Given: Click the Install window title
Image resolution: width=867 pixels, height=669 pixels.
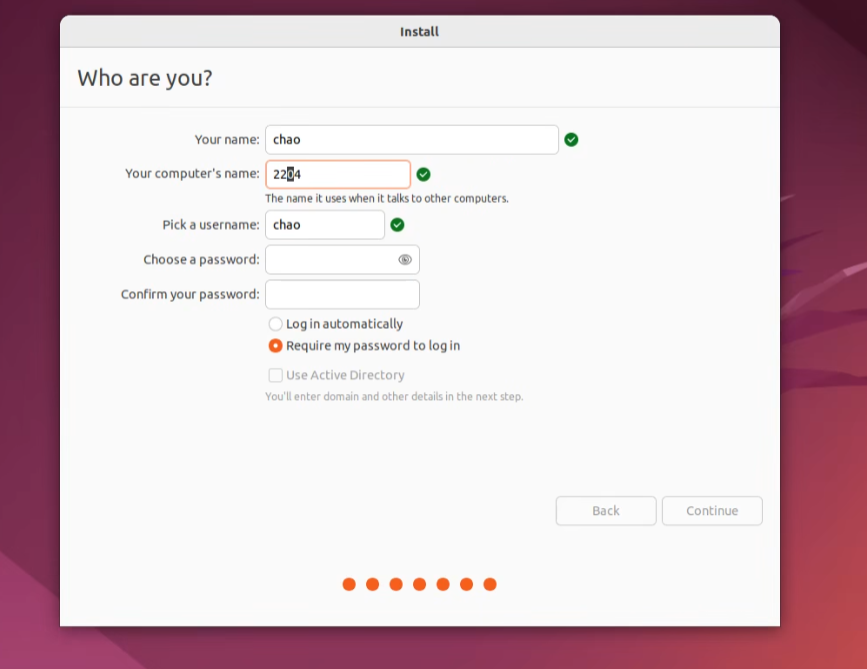Looking at the screenshot, I should (420, 32).
